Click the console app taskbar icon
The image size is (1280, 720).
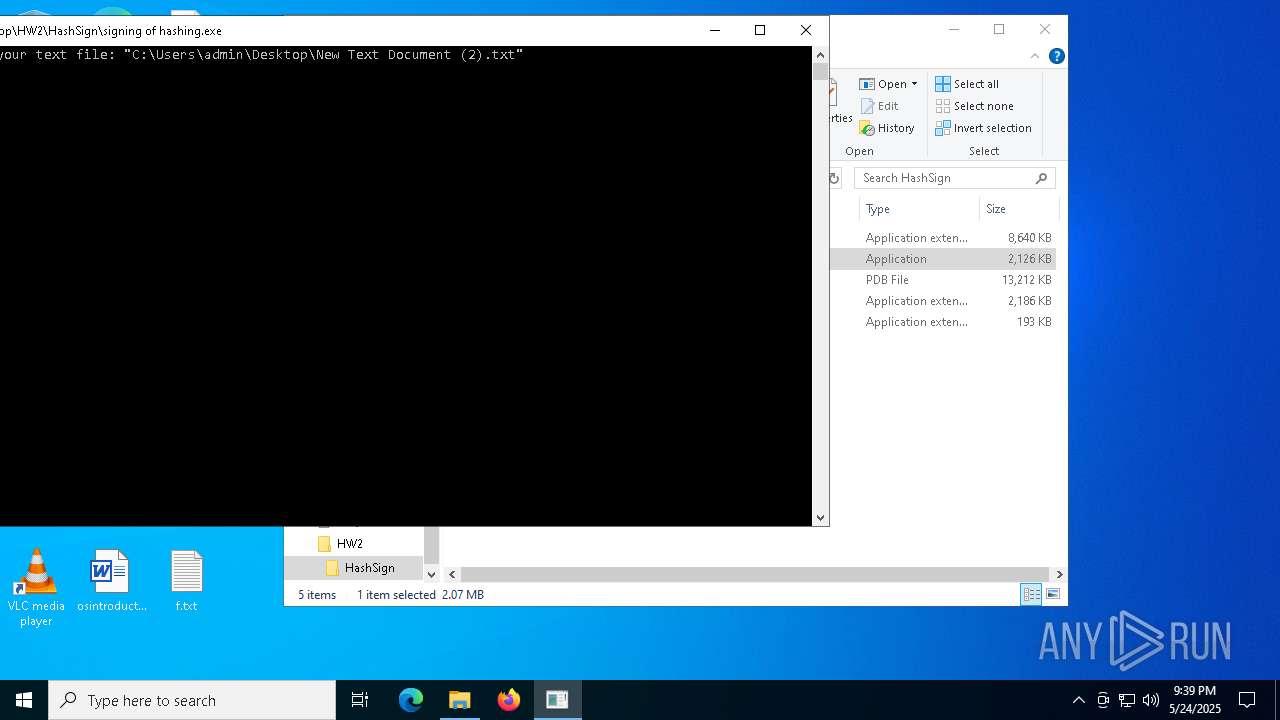(x=558, y=700)
